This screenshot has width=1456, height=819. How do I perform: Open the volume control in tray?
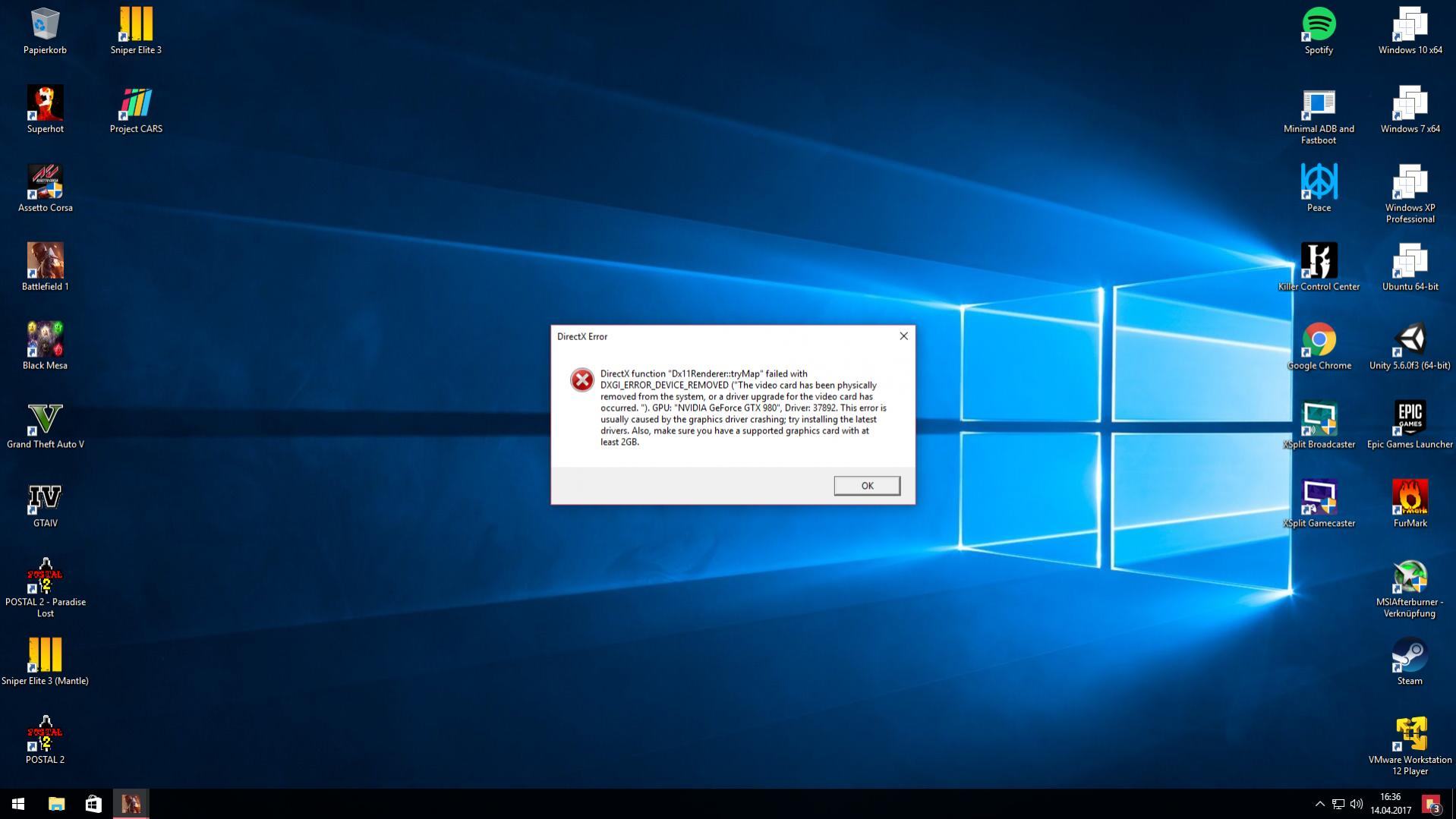1357,804
